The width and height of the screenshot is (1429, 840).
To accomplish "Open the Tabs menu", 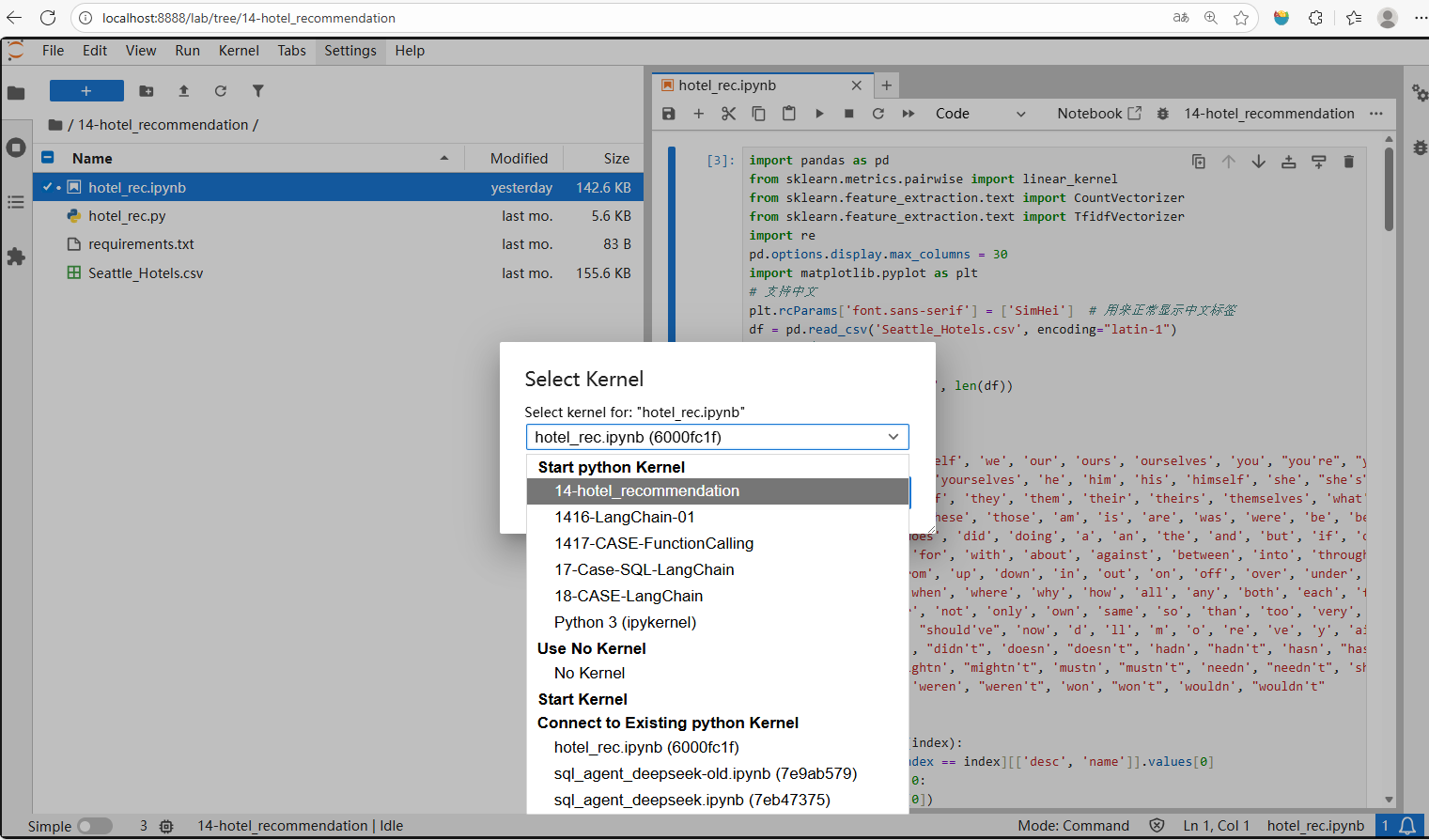I will point(292,51).
